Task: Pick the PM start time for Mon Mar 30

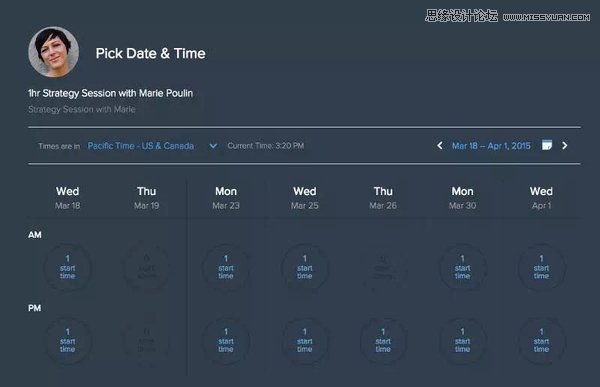Action: click(x=462, y=340)
